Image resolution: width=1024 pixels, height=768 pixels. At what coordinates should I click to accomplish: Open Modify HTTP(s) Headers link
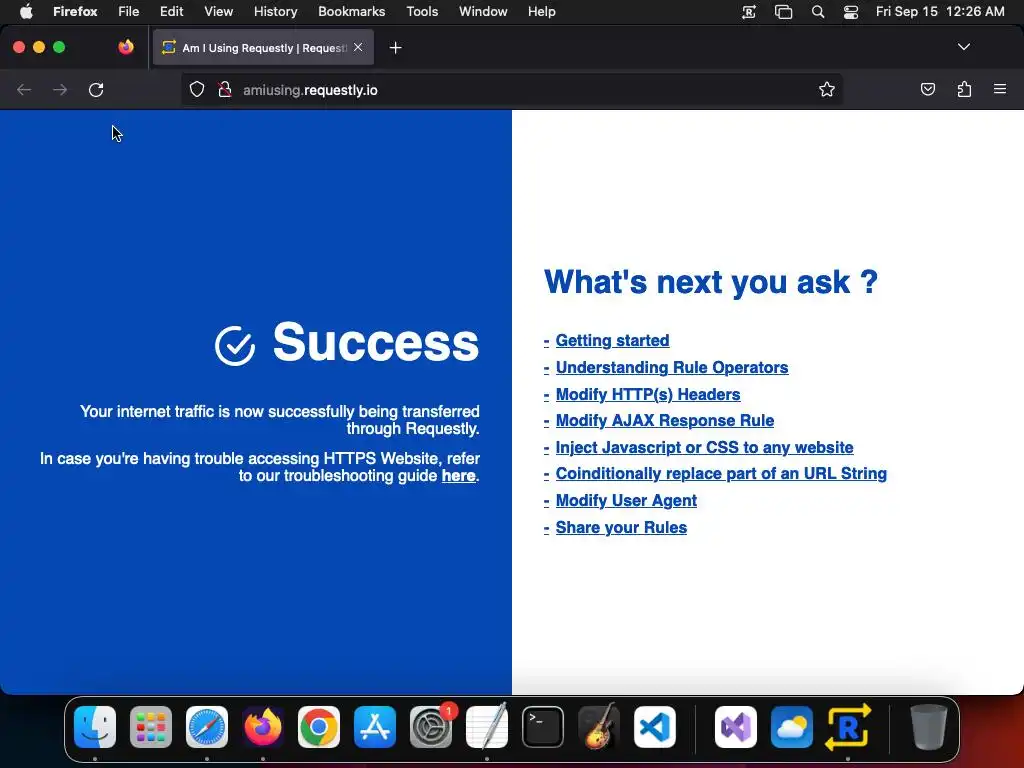(647, 394)
